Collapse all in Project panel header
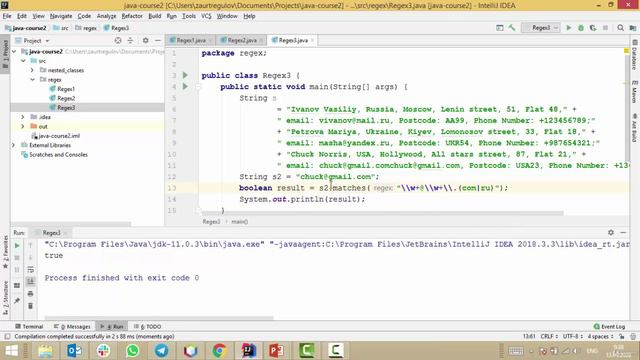The width and height of the screenshot is (640, 360). point(130,40)
